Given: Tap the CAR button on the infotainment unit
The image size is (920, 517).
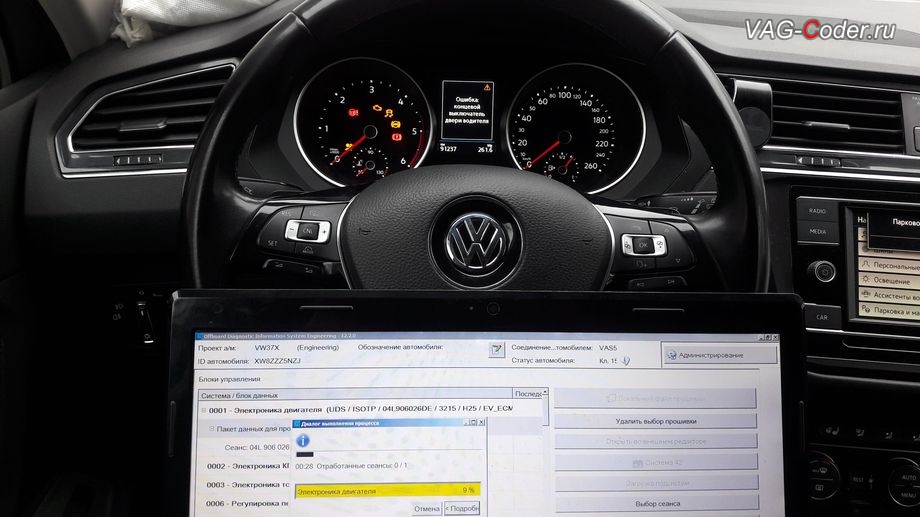Looking at the screenshot, I should 821,317.
